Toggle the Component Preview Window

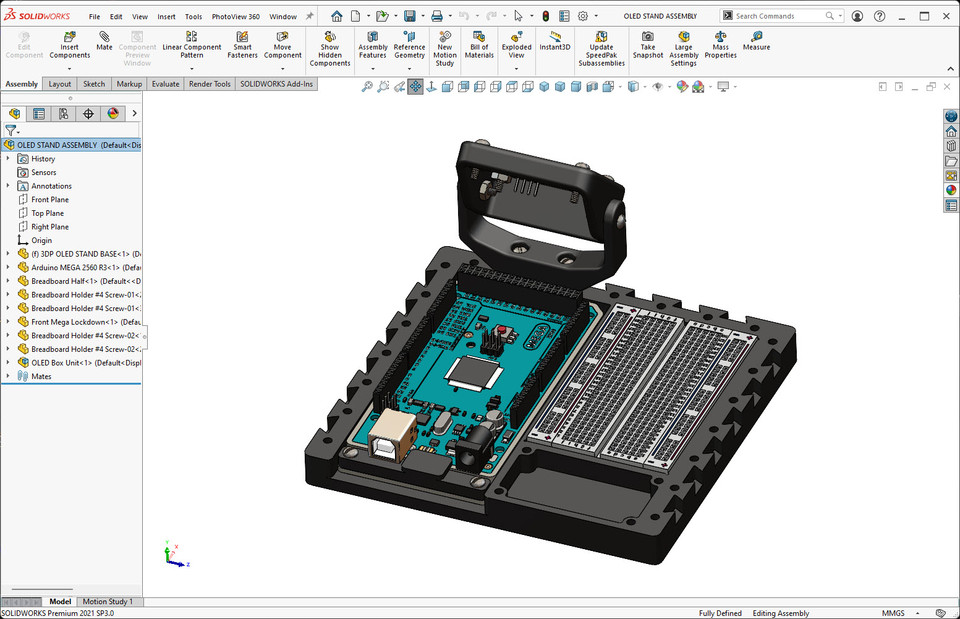137,46
